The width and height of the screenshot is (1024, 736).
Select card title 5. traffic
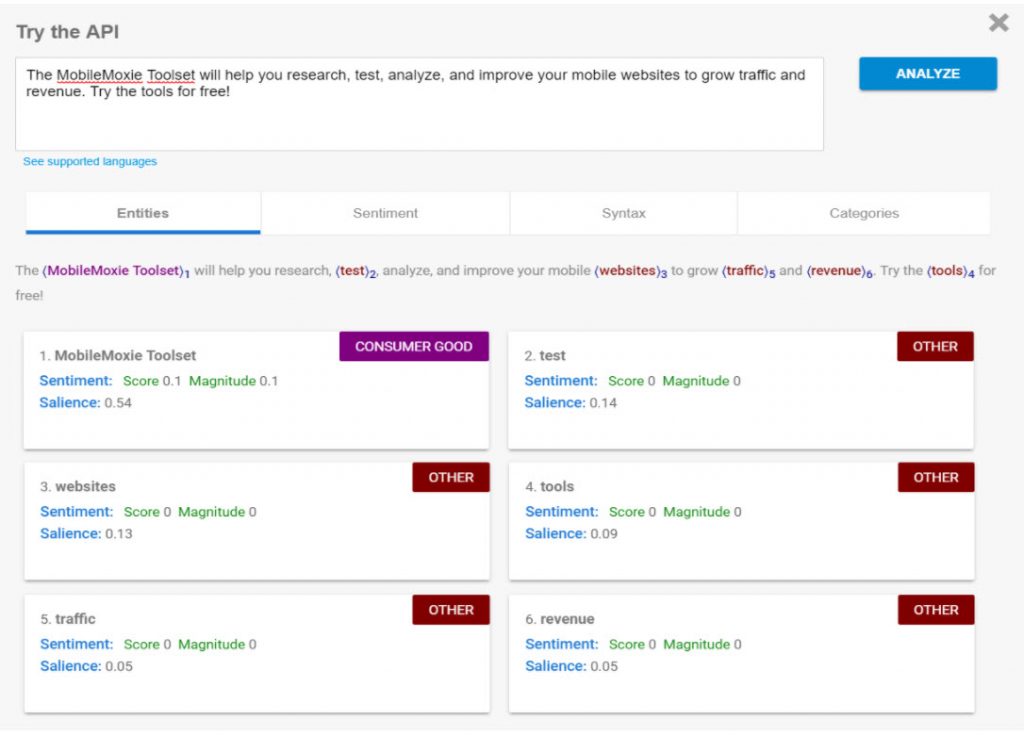pyautogui.click(x=68, y=618)
